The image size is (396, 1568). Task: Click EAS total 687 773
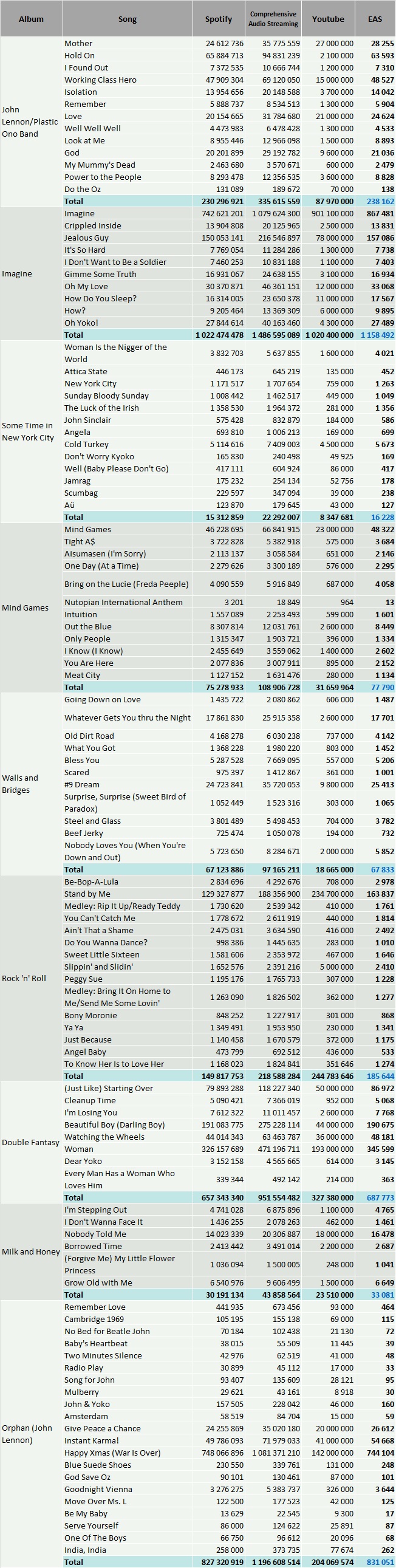pyautogui.click(x=380, y=1197)
